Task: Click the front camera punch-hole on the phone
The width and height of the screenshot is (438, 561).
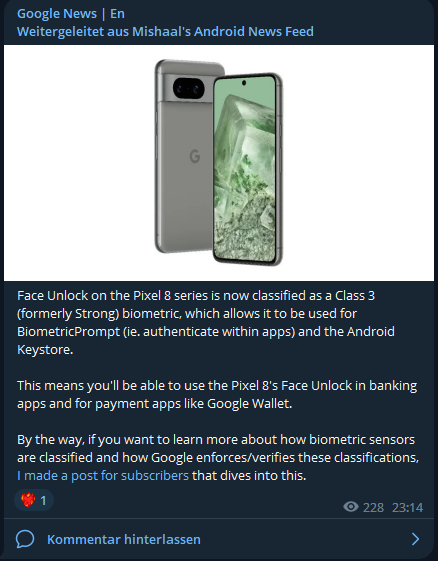Action: pyautogui.click(x=244, y=83)
